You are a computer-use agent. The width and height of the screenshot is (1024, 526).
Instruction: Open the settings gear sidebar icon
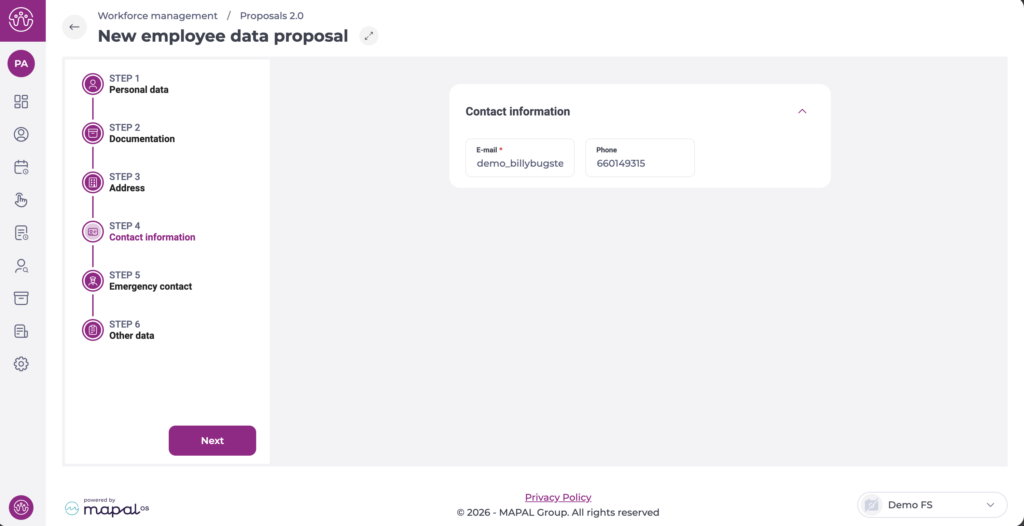point(21,364)
